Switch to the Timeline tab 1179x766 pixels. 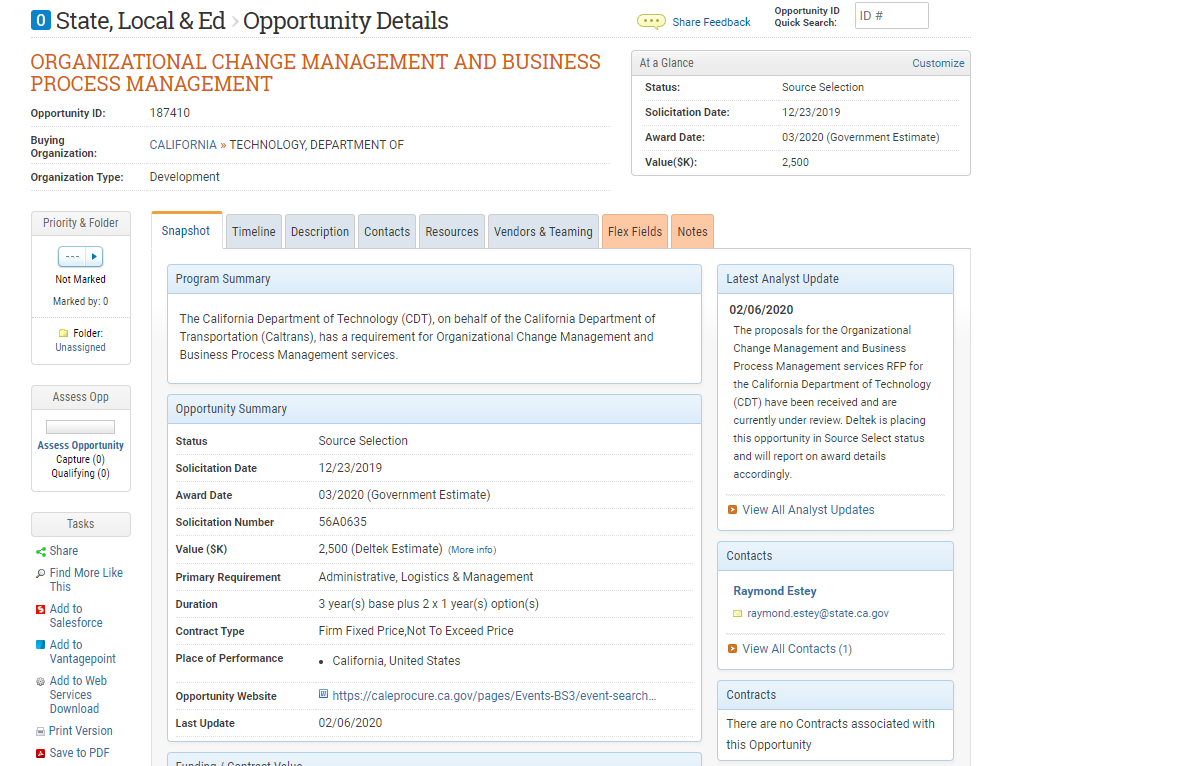tap(254, 231)
